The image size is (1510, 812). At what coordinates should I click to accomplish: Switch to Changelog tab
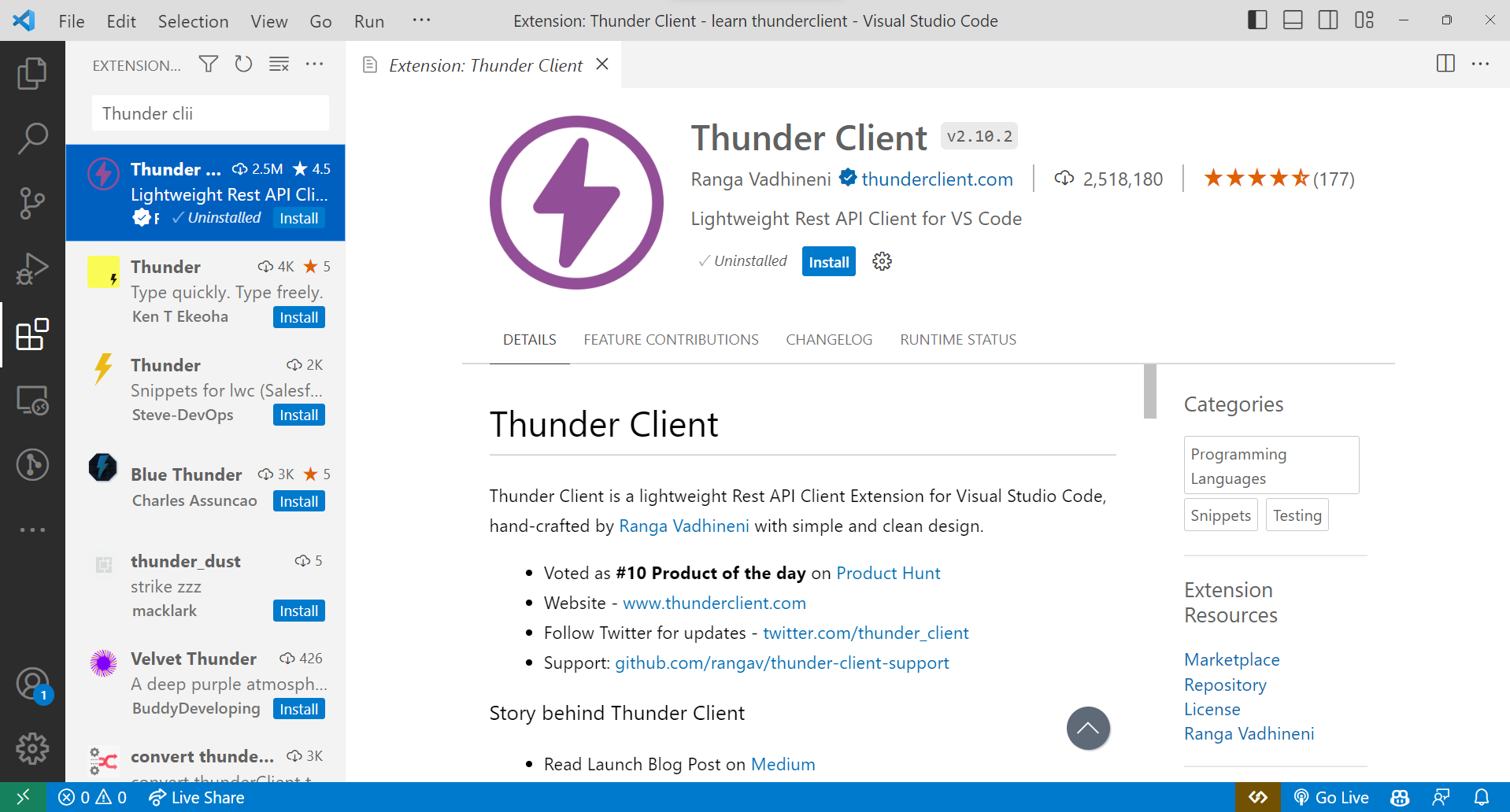pyautogui.click(x=829, y=340)
